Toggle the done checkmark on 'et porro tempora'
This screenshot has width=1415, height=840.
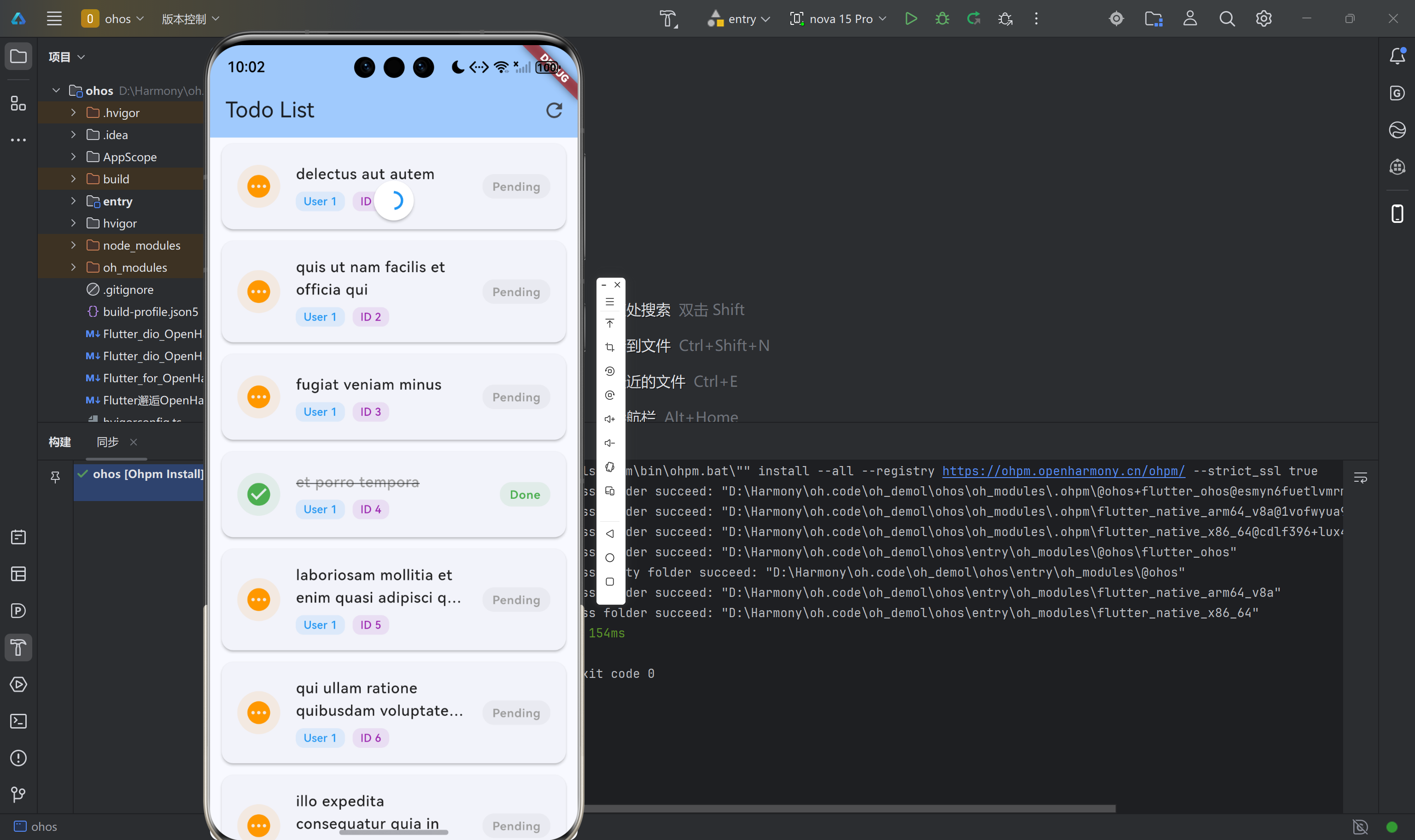pyautogui.click(x=259, y=494)
